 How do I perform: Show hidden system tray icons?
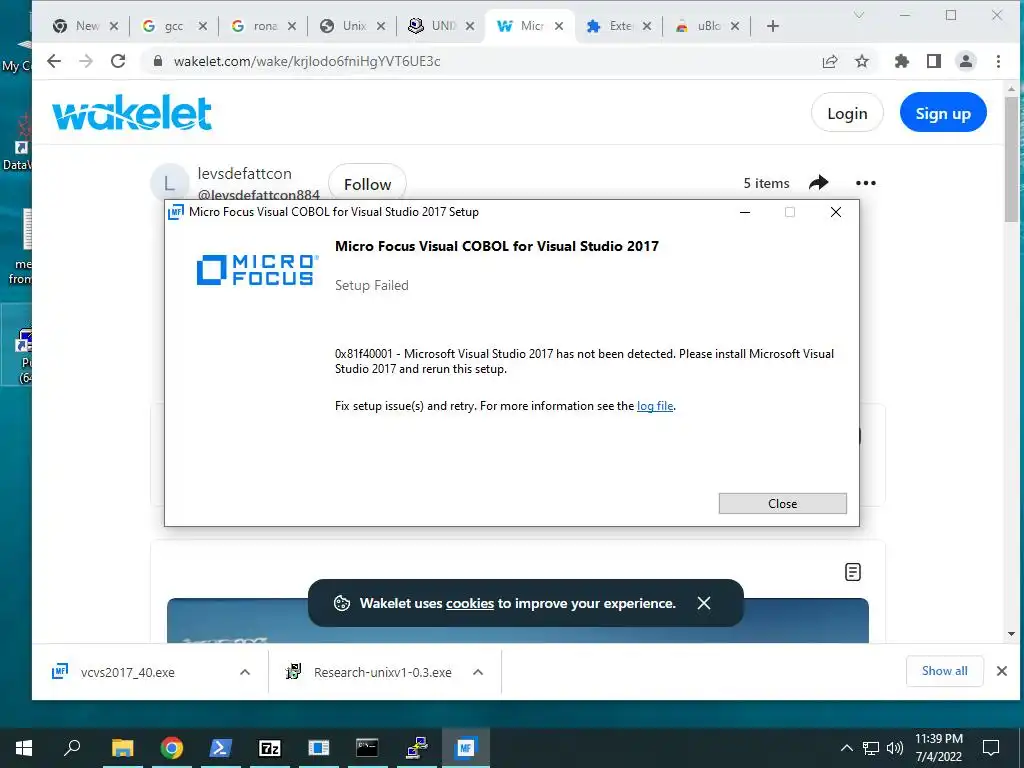(846, 748)
